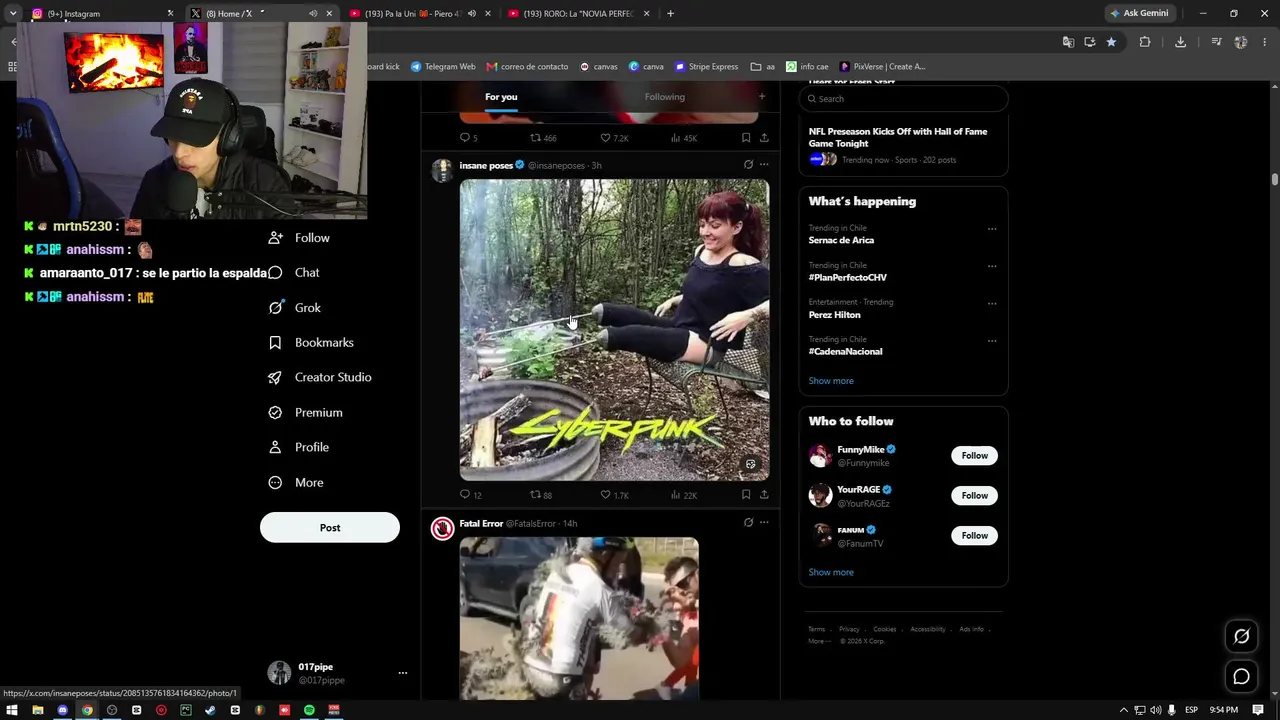Viewport: 1280px width, 720px height.
Task: Switch to the Following timeline tab
Action: [x=665, y=97]
